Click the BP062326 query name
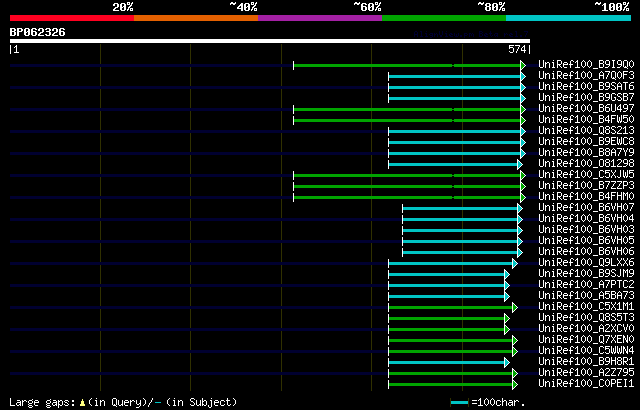This screenshot has height=410, width=640. pyautogui.click(x=38, y=32)
